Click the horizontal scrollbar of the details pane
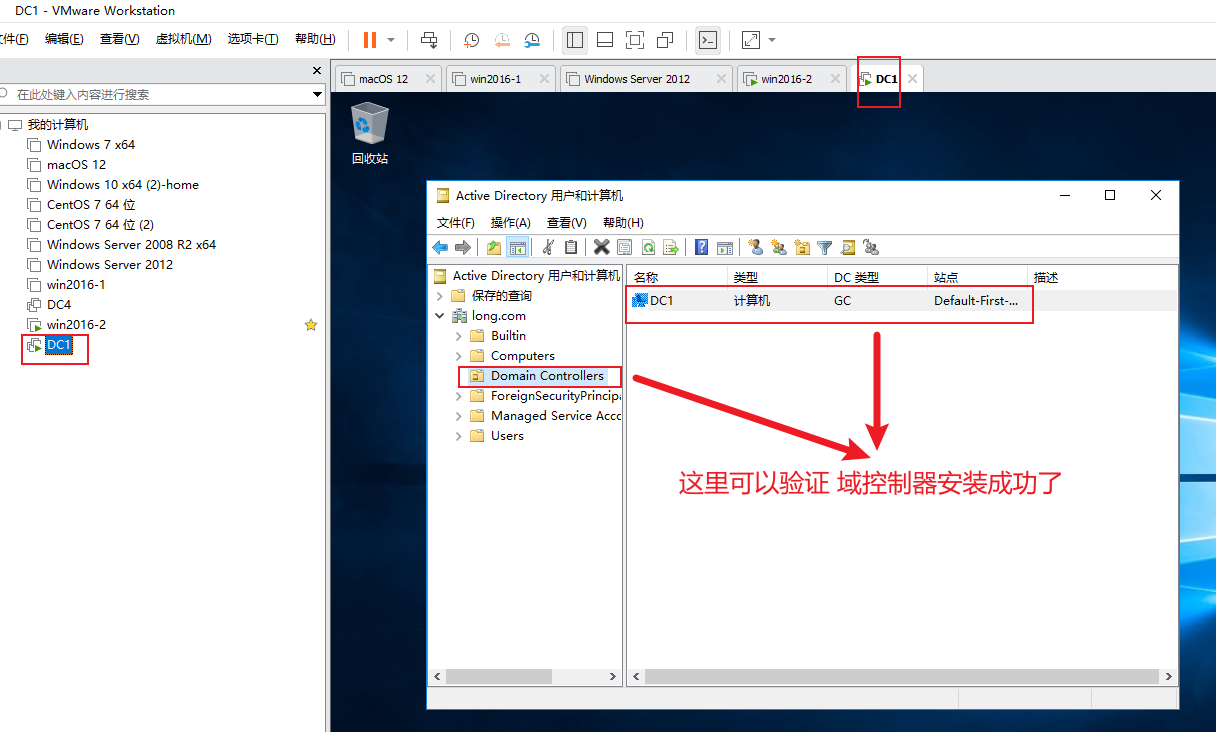 (x=902, y=677)
